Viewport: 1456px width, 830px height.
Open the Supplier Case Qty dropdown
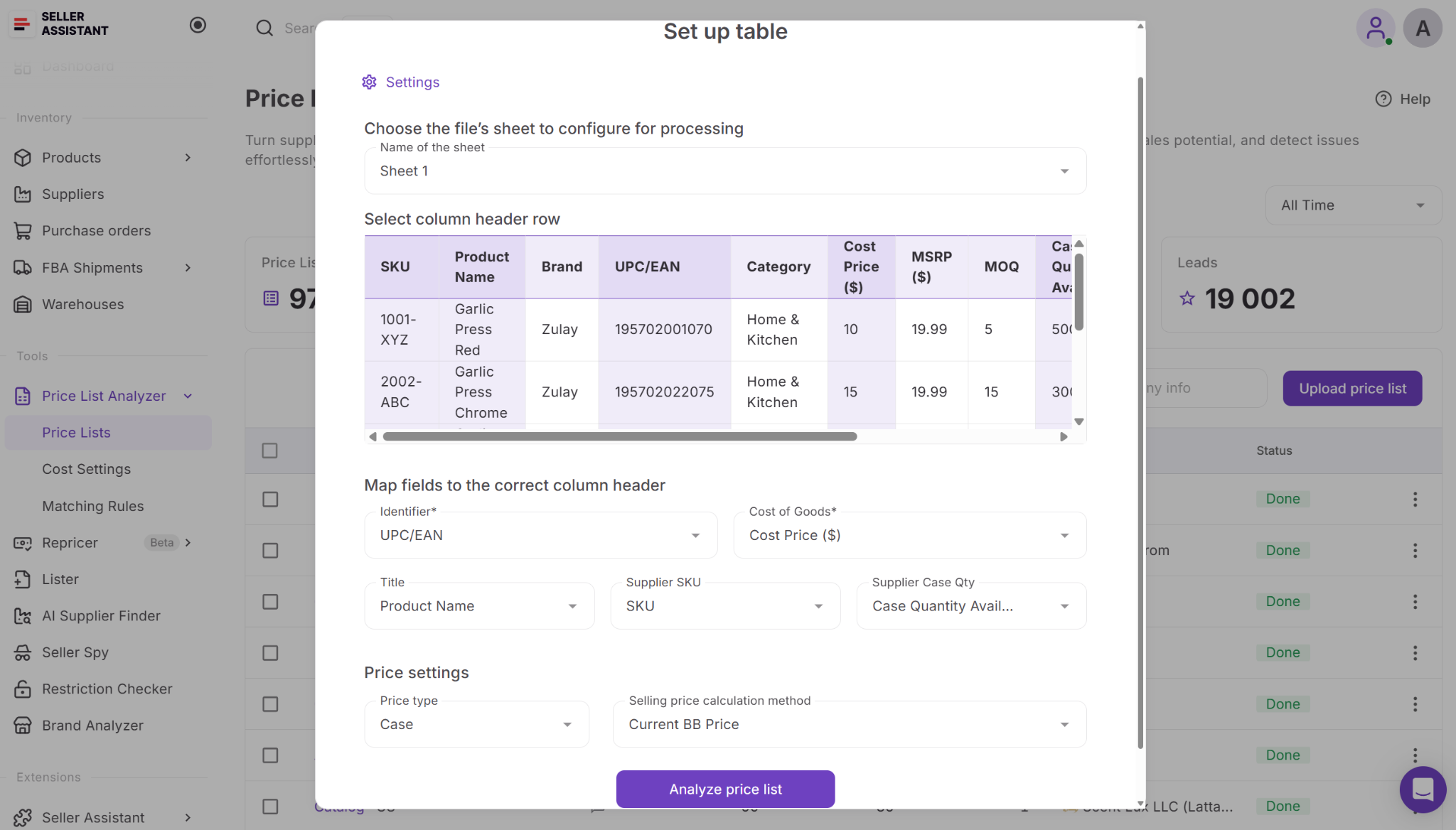[x=971, y=606]
